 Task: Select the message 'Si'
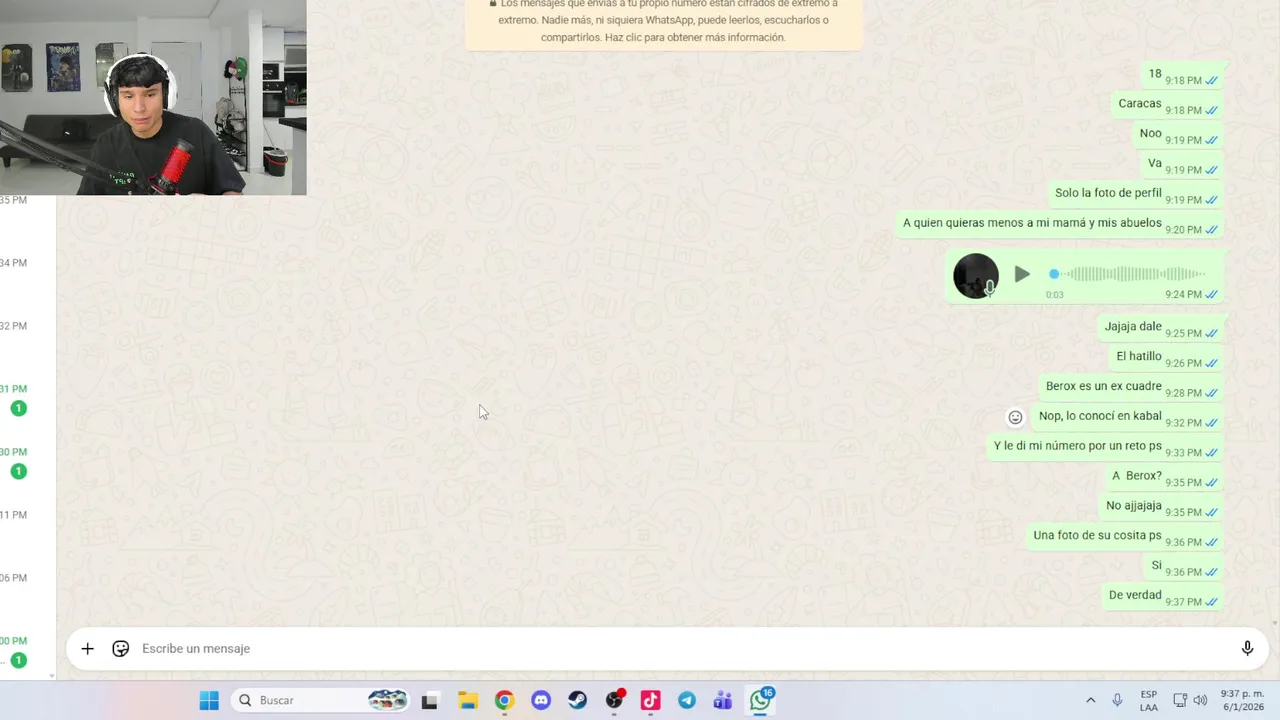pyautogui.click(x=1156, y=566)
